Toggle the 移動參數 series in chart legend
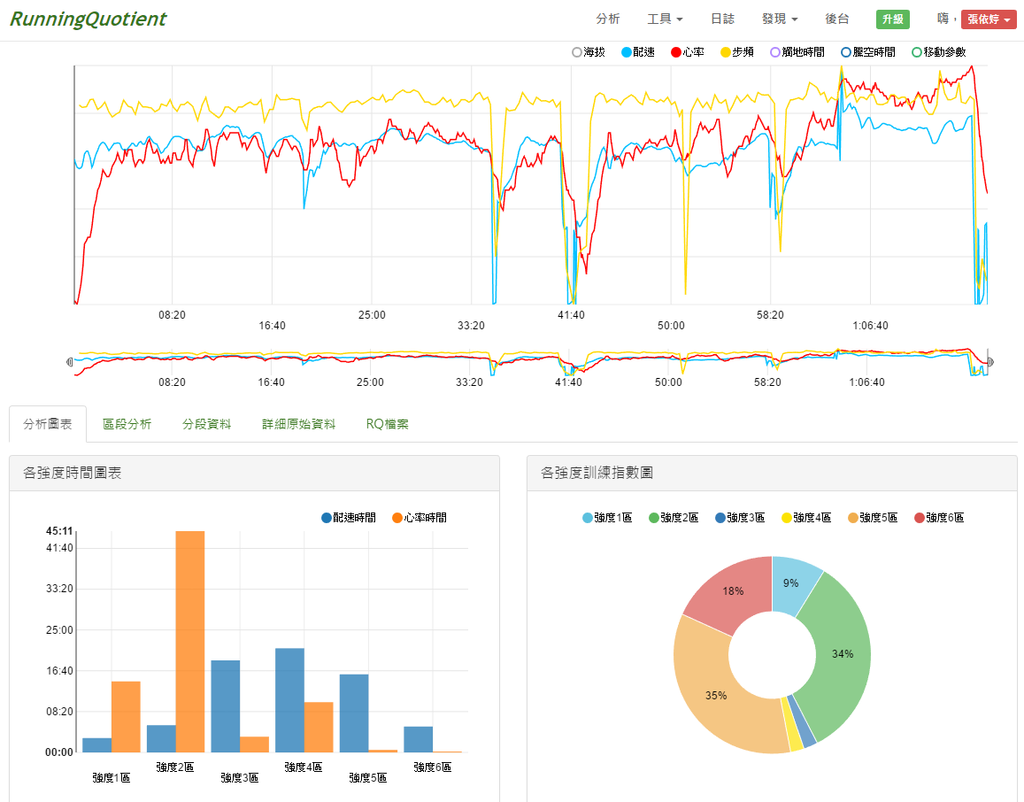The image size is (1024, 802). (x=939, y=52)
